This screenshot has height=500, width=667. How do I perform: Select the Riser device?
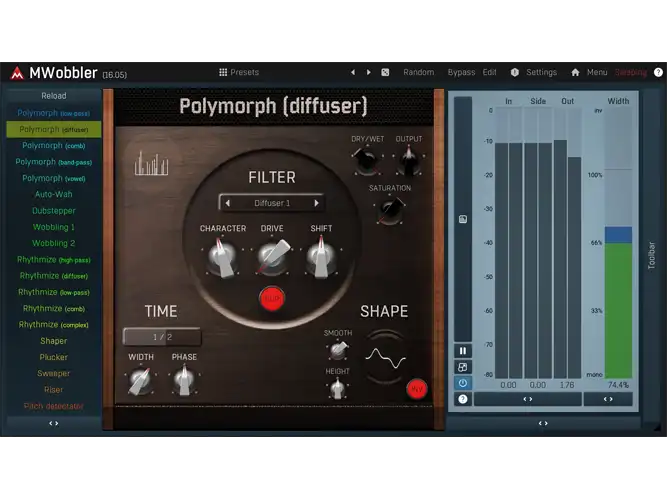(x=54, y=390)
